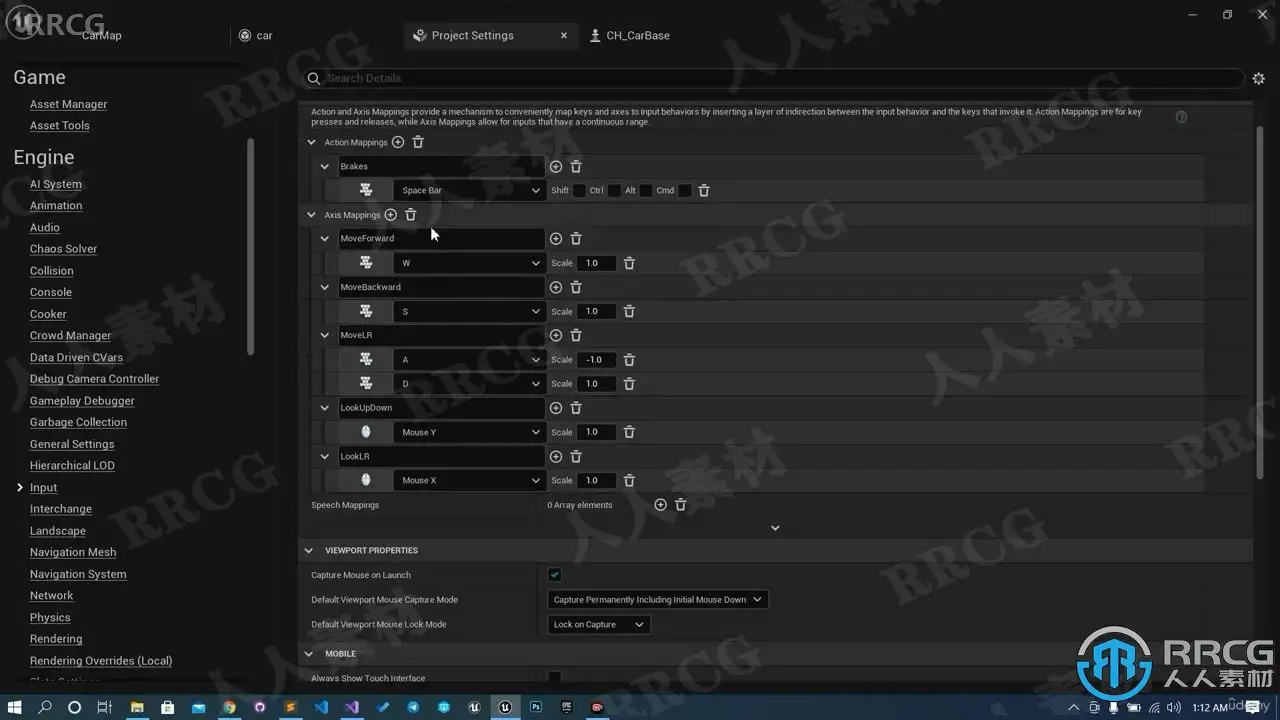Image resolution: width=1280 pixels, height=720 pixels.
Task: Add a new Axis Mapping
Action: coord(391,215)
